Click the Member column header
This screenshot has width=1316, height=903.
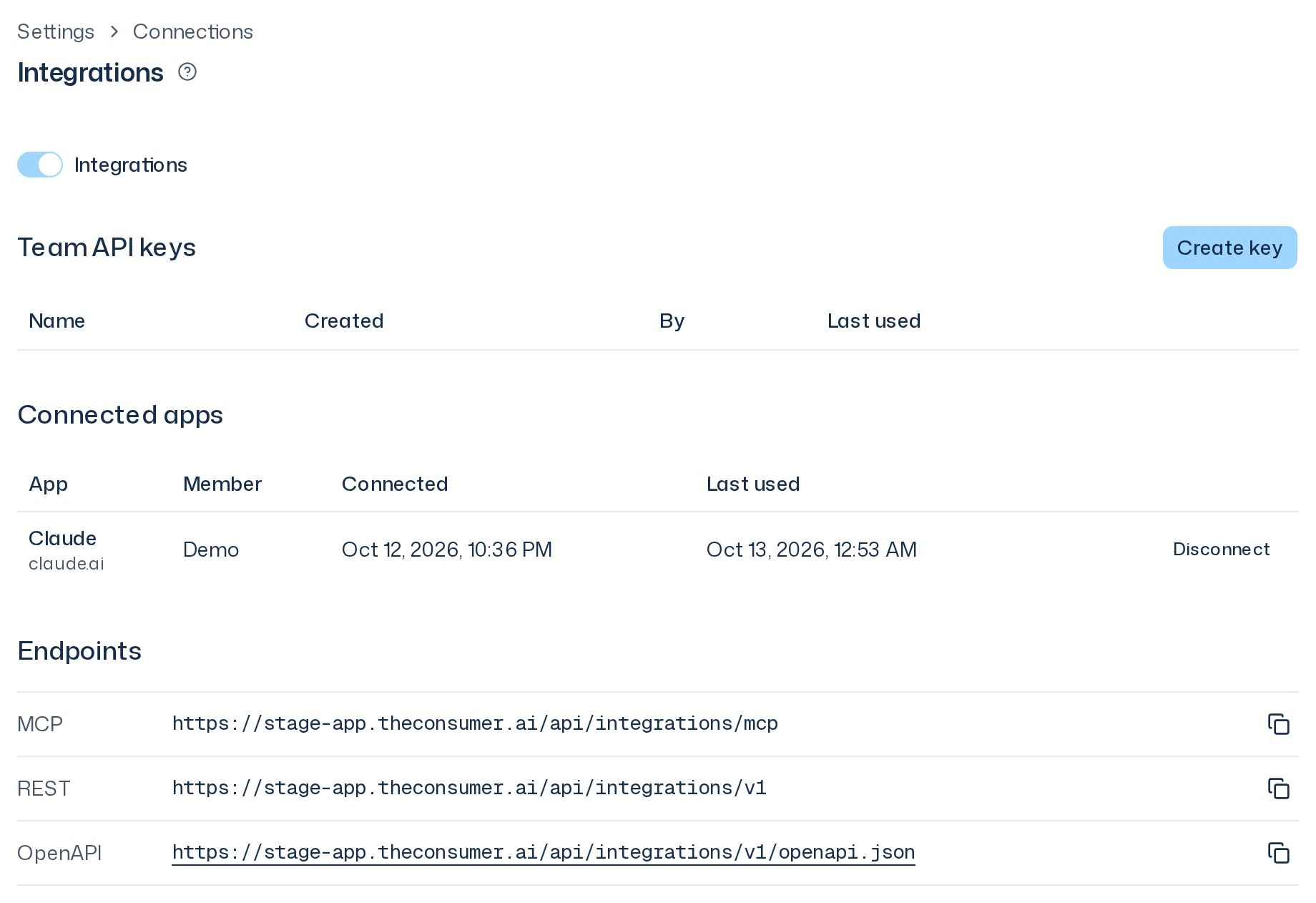tap(222, 484)
